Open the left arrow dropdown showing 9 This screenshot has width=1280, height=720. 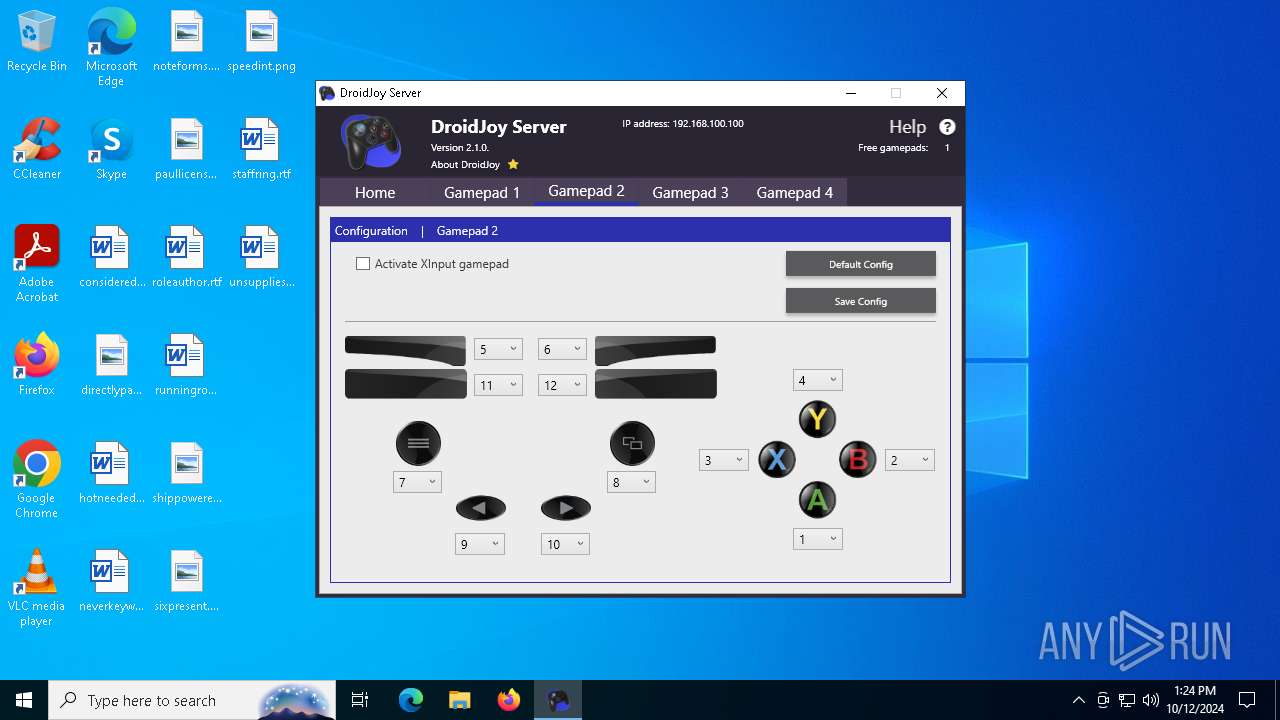click(x=480, y=544)
